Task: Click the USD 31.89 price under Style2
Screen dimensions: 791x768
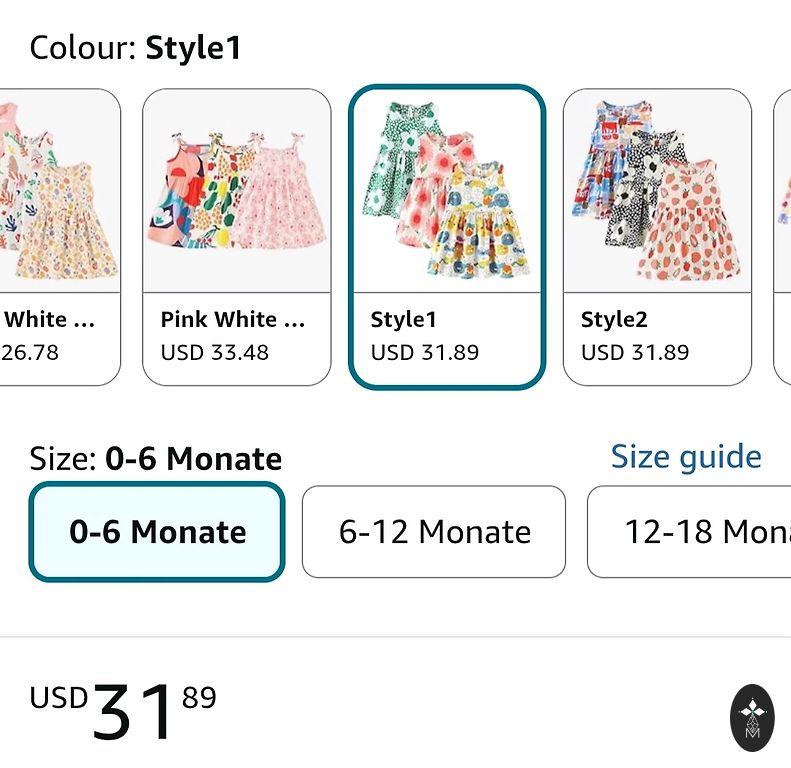Action: tap(635, 352)
